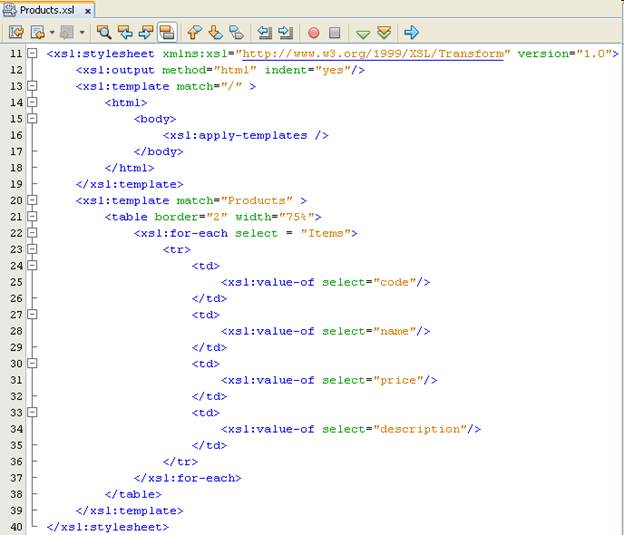The image size is (624, 535).
Task: Shift the line right
Action: [x=286, y=32]
